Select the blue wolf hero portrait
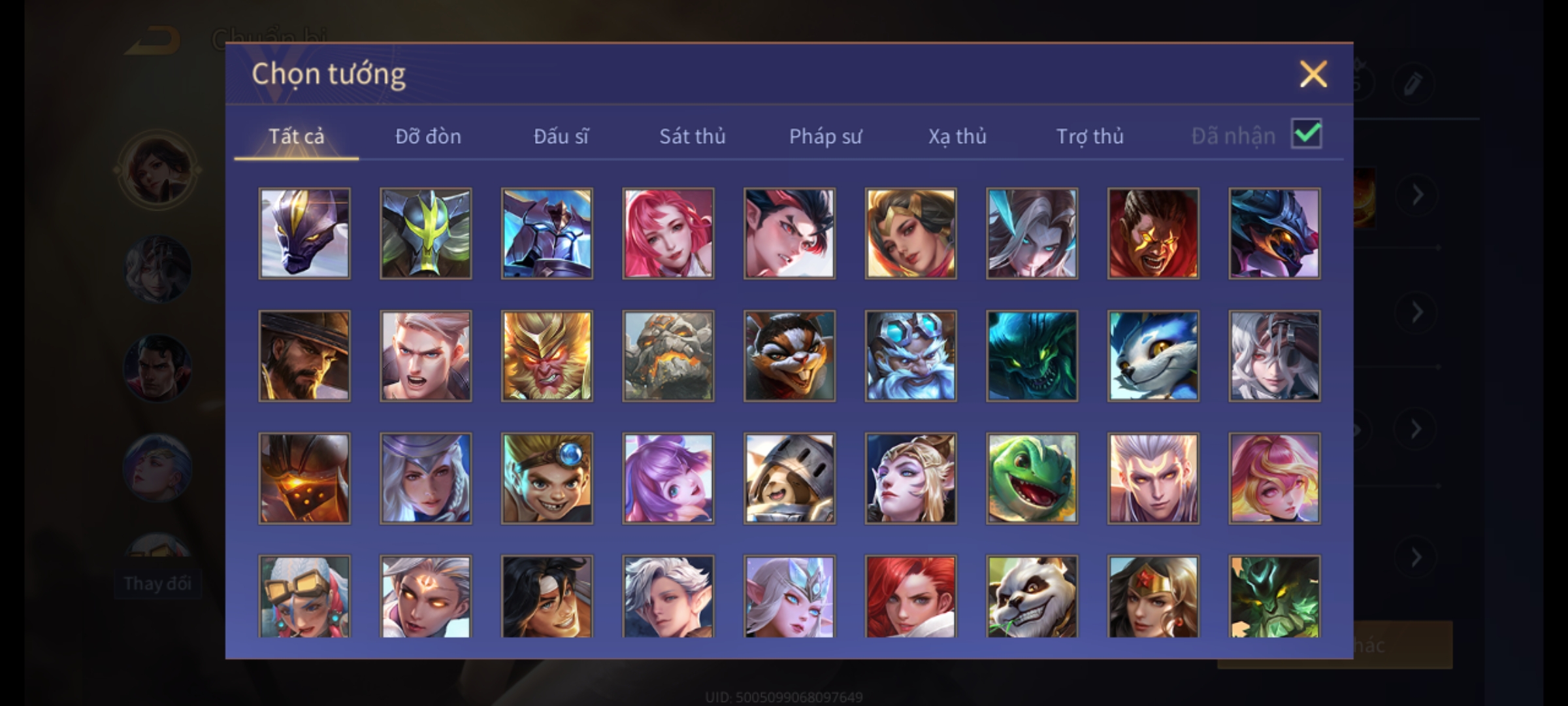 click(1153, 356)
